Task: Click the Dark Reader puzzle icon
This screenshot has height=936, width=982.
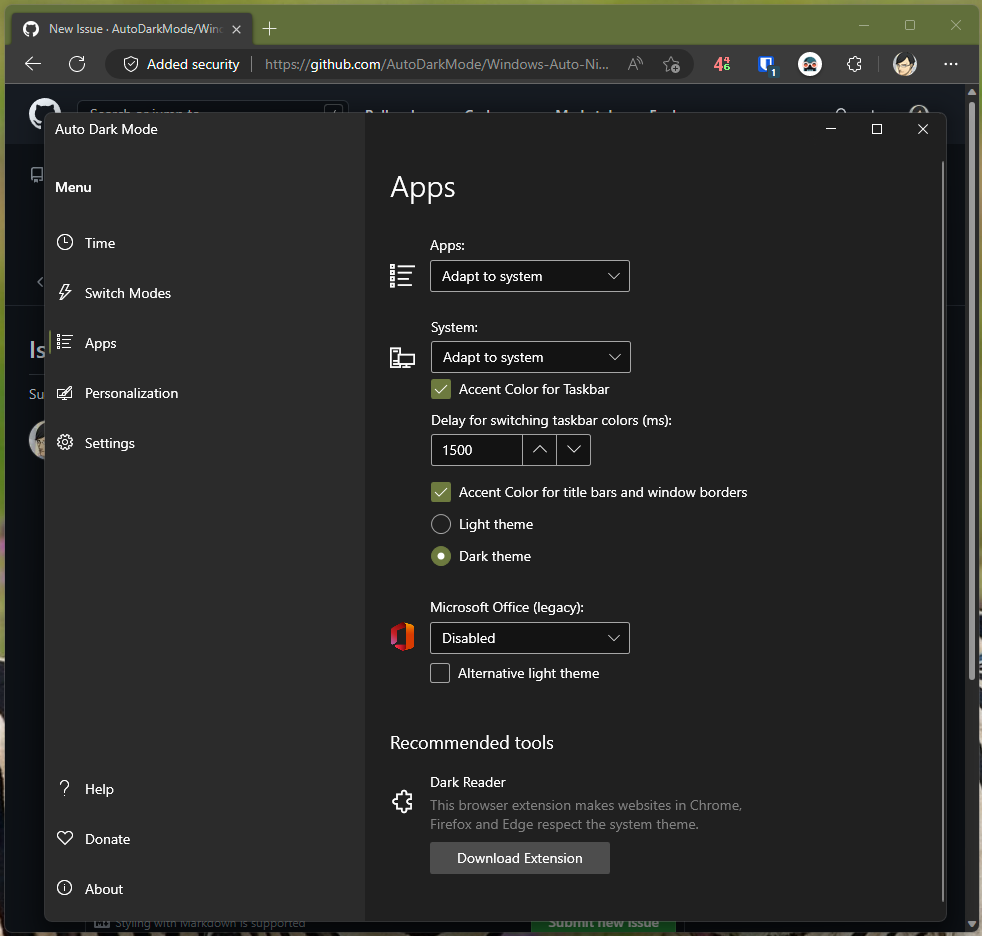Action: coord(402,801)
